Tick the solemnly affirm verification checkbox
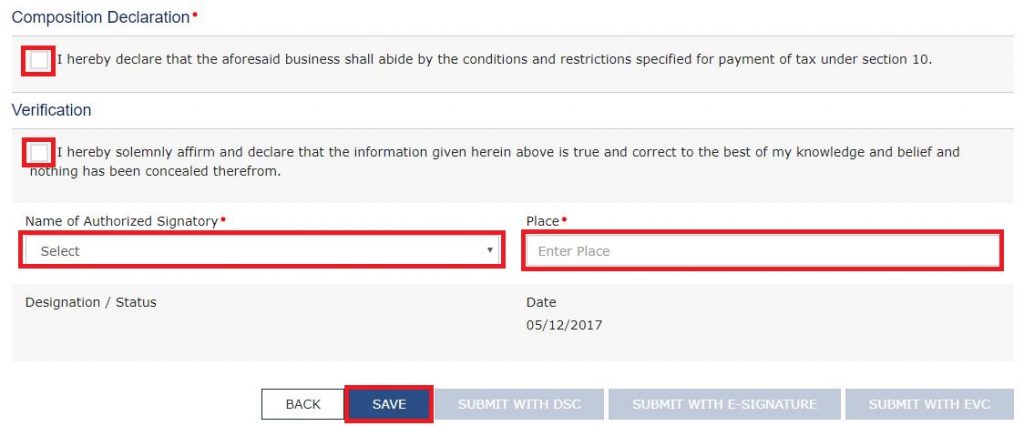 [38, 153]
